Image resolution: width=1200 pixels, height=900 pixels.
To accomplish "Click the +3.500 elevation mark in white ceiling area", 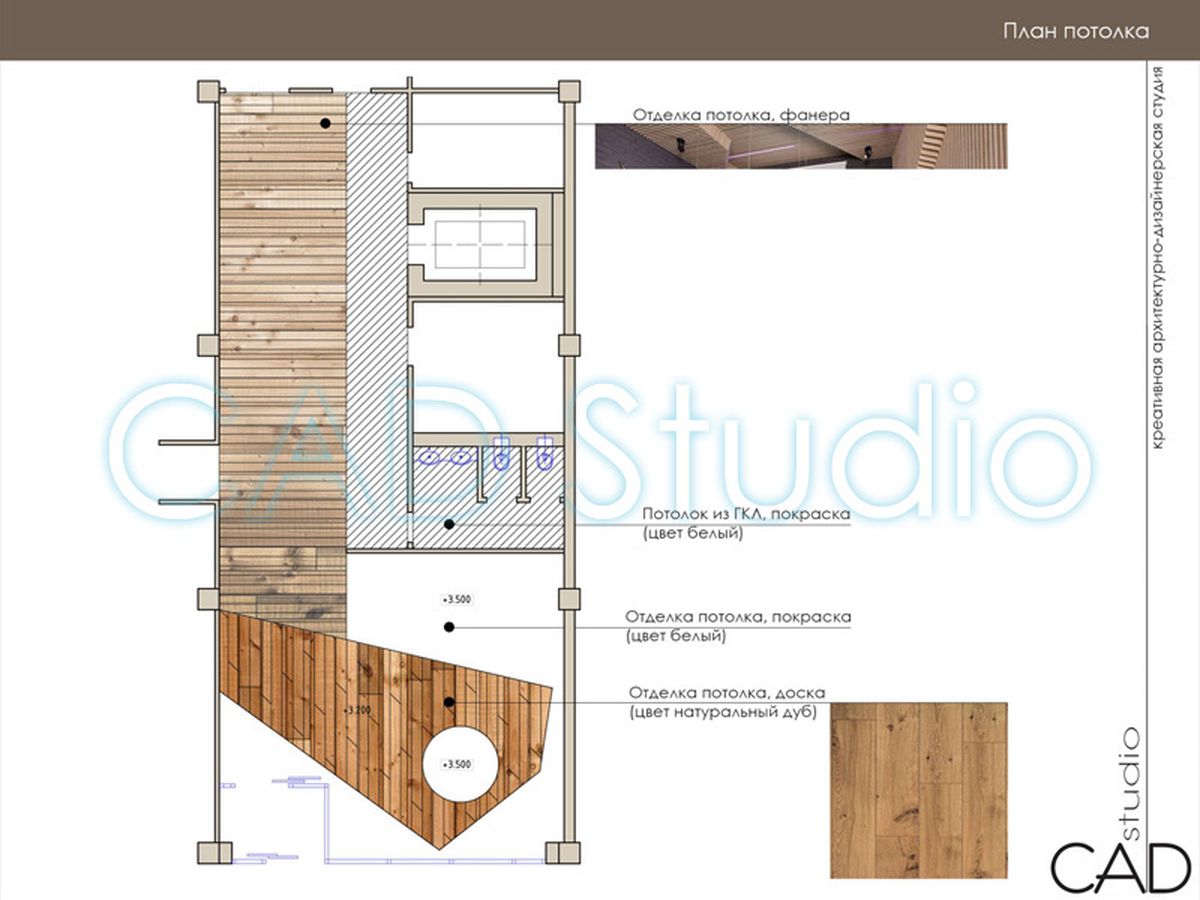I will coord(456,599).
